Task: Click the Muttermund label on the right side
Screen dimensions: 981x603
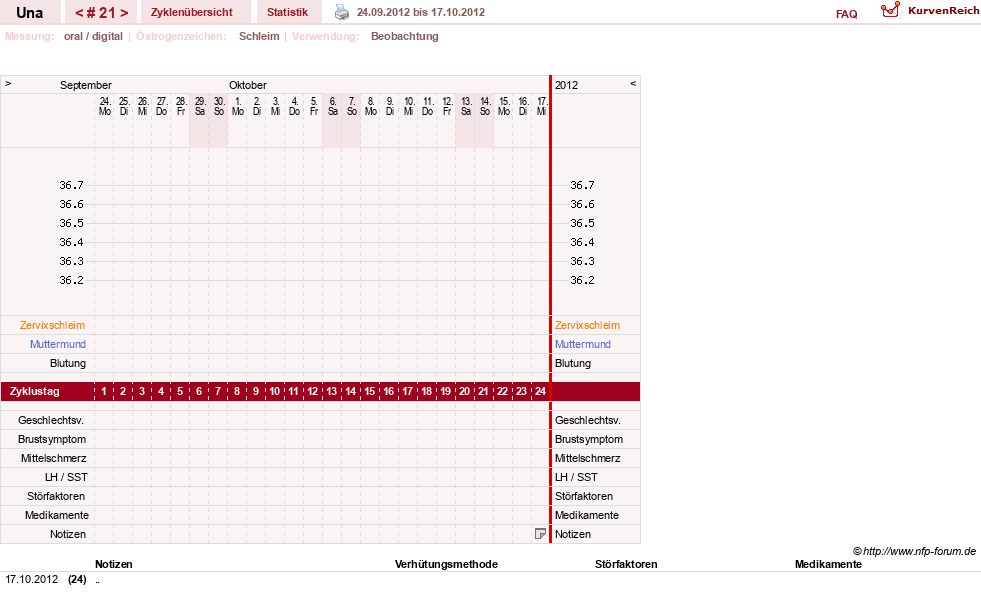Action: (x=582, y=344)
